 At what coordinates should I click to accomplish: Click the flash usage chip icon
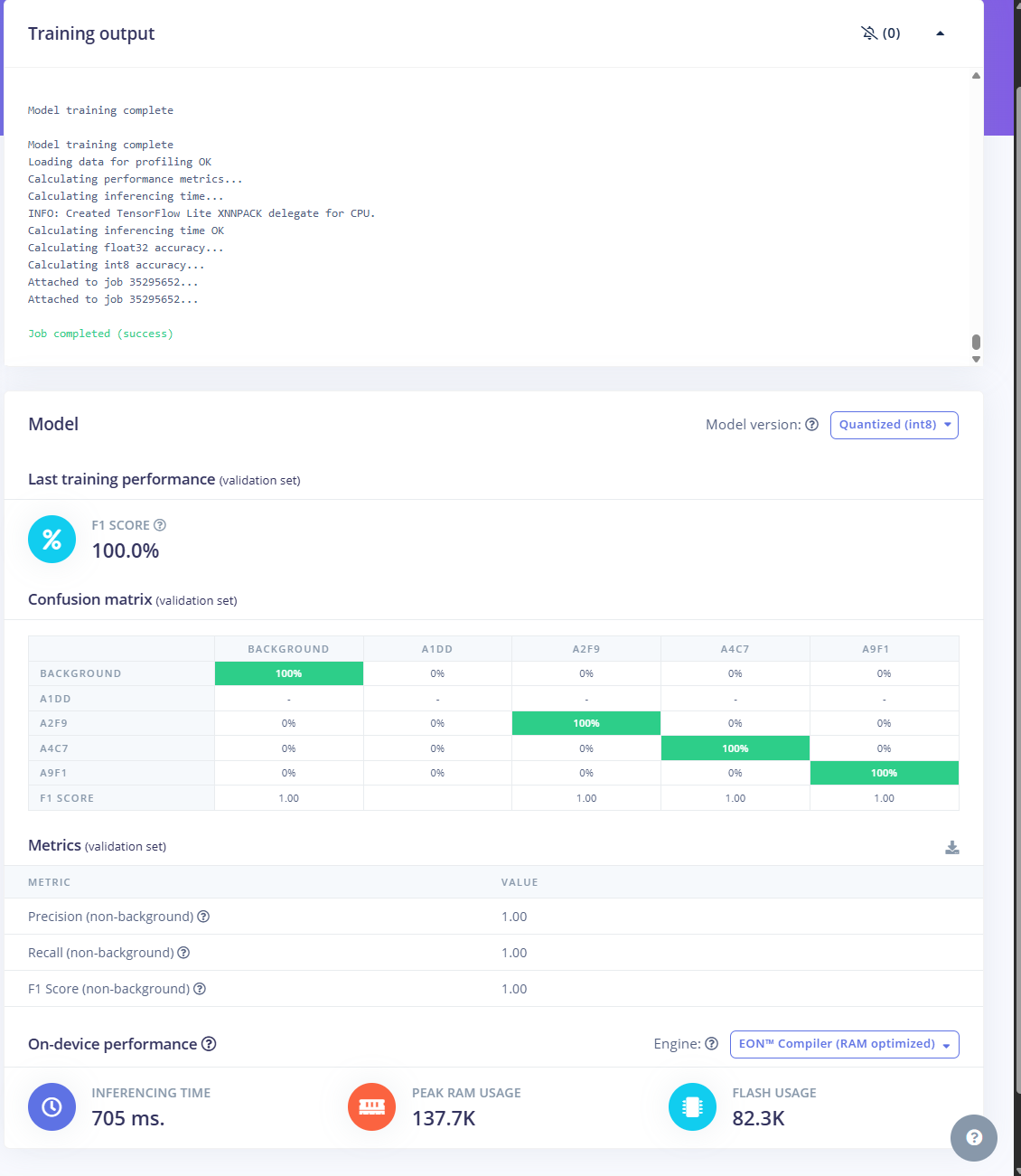[692, 1107]
